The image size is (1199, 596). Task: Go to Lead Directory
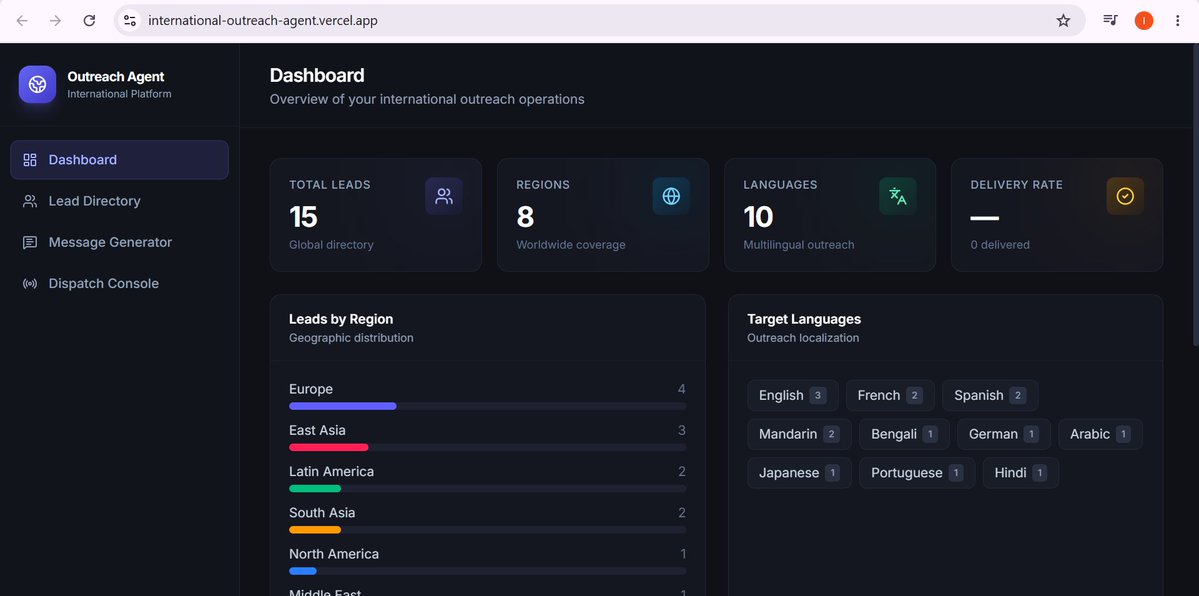point(119,201)
